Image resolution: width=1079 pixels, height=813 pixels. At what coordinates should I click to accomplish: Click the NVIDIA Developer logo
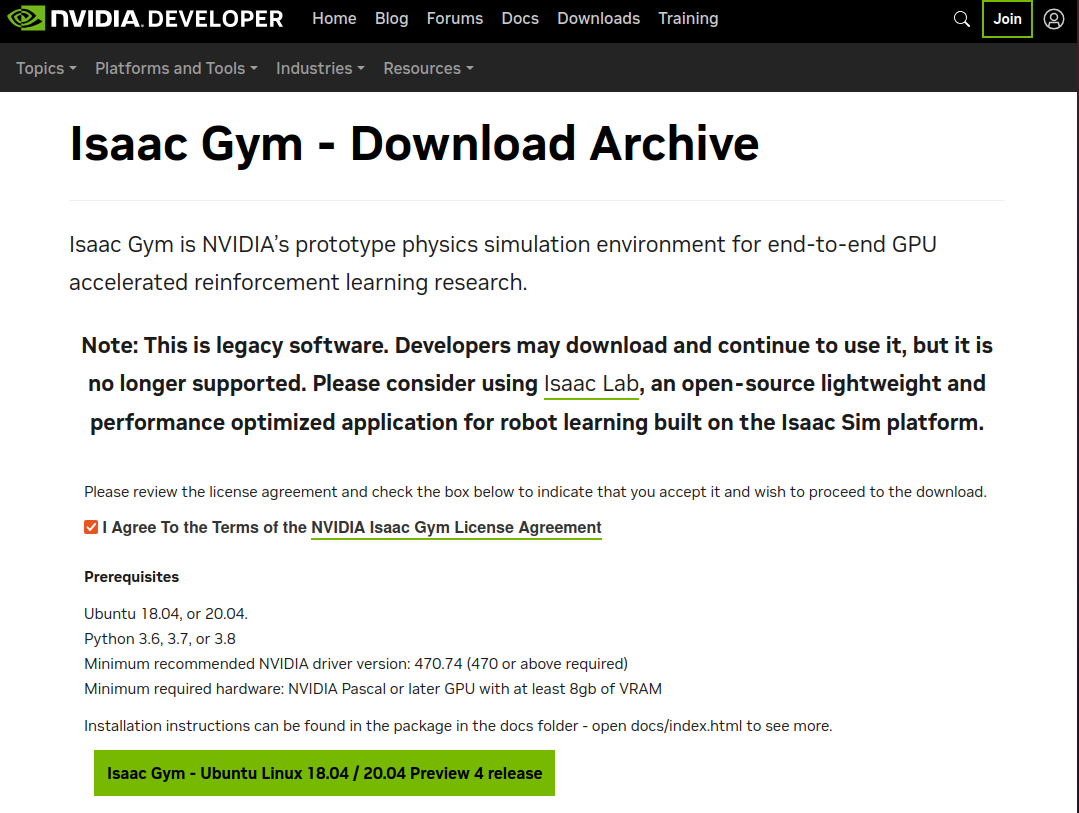click(x=145, y=19)
